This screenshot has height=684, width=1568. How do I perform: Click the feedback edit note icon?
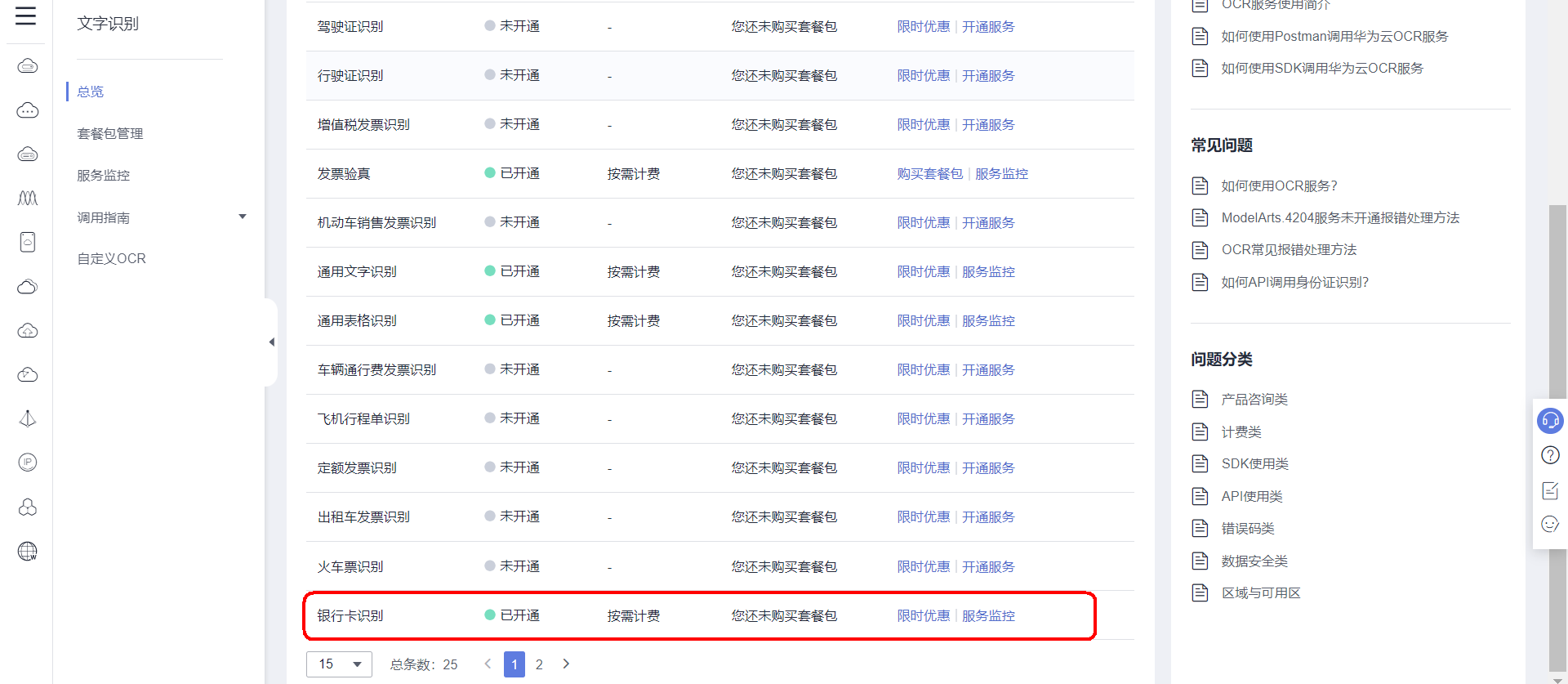1550,490
